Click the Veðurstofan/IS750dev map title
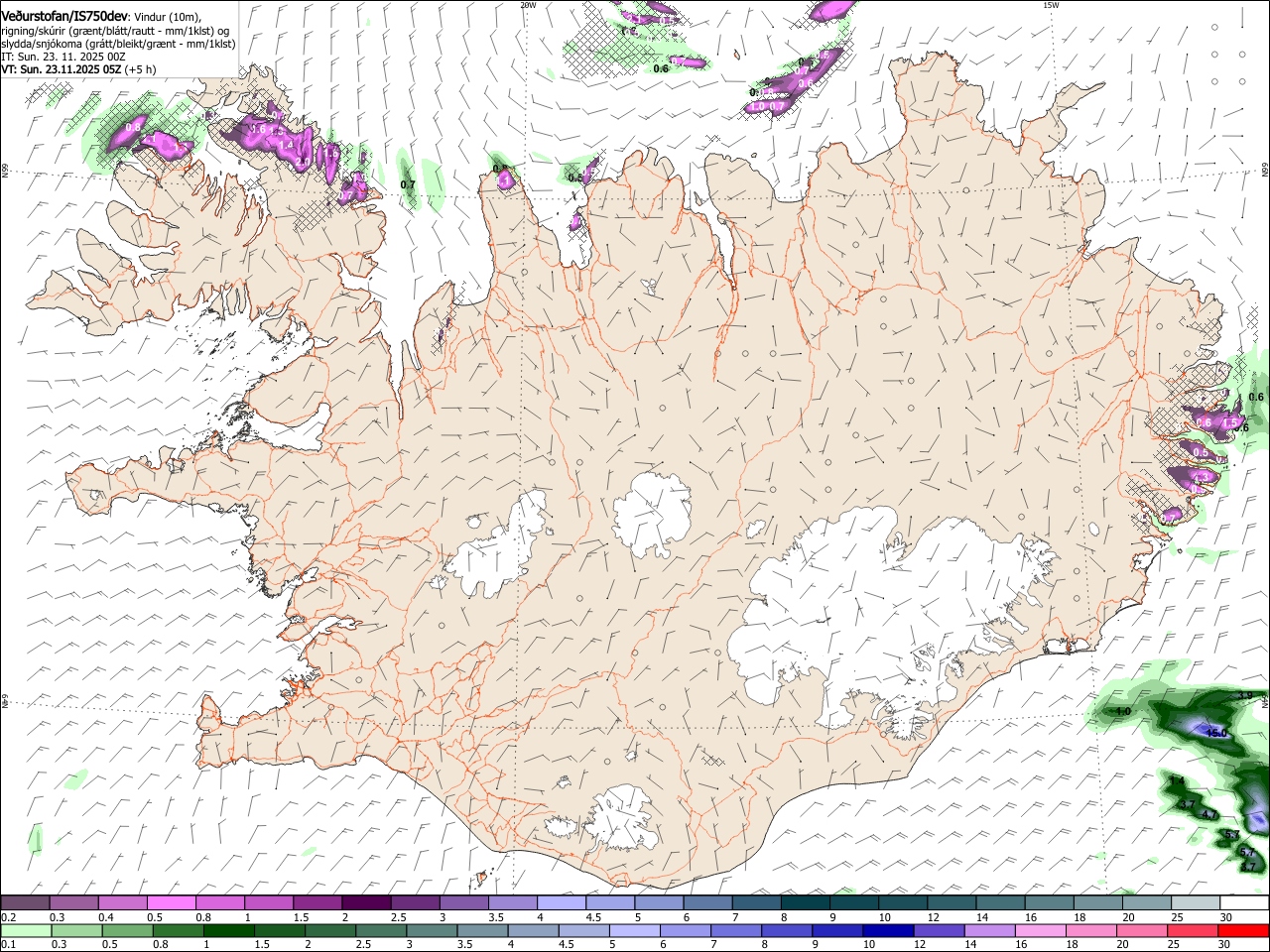Image resolution: width=1270 pixels, height=952 pixels. pyautogui.click(x=64, y=16)
